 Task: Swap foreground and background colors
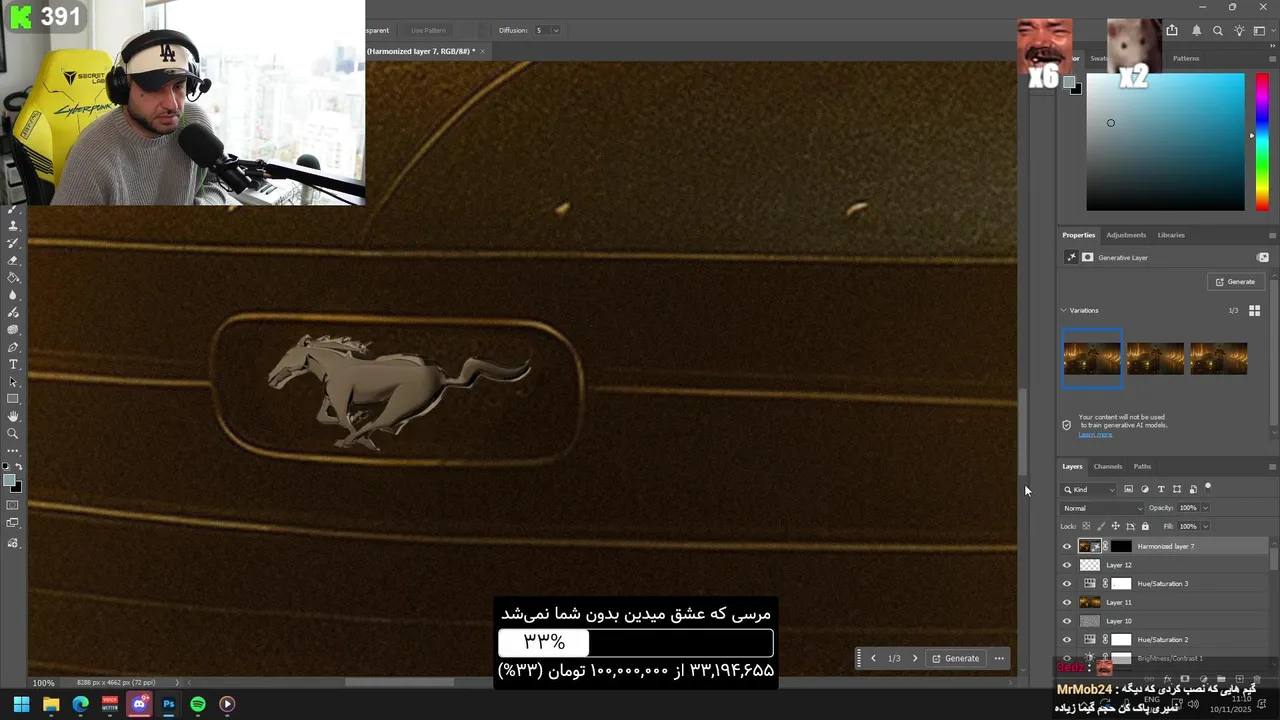click(x=18, y=467)
